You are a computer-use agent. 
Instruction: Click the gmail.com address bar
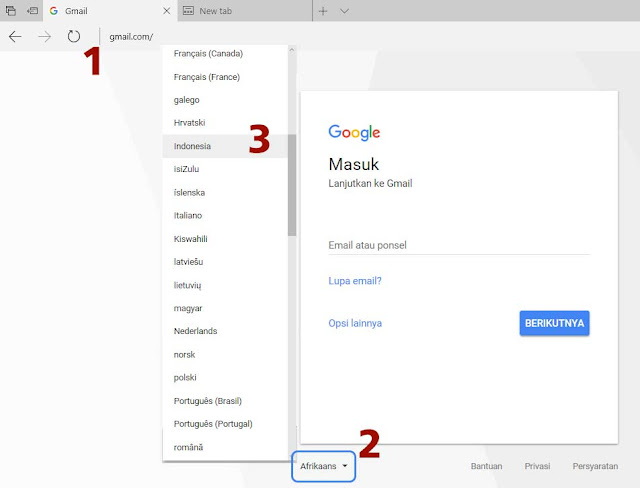point(131,37)
